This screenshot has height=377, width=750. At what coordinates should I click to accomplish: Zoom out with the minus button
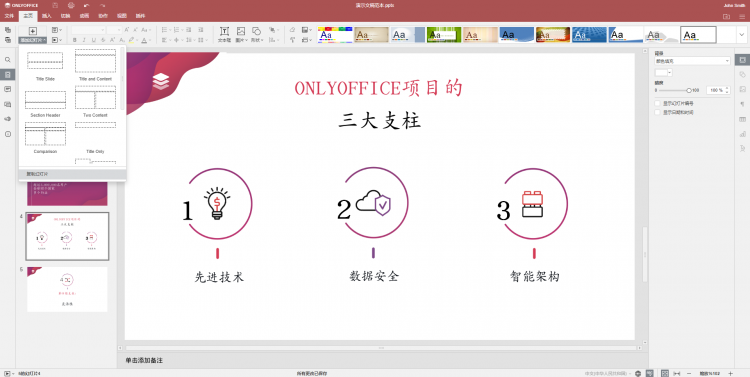point(689,373)
